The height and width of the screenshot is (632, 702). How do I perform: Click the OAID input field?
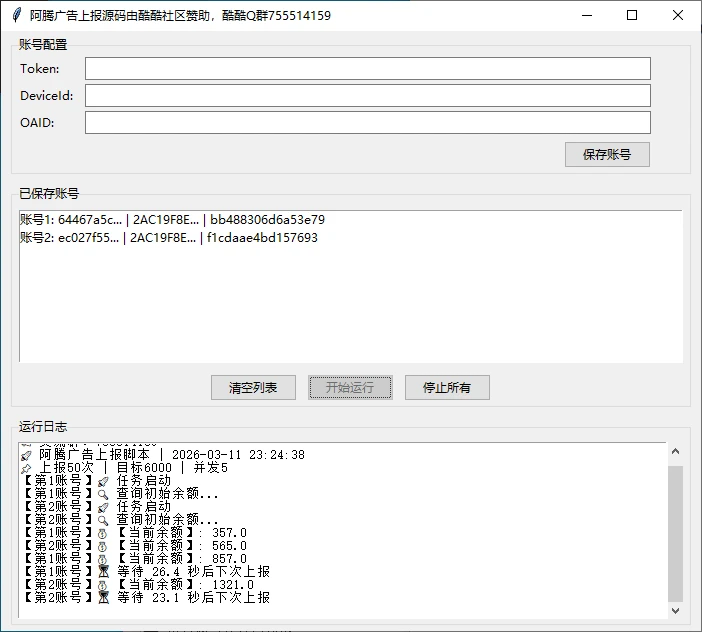[368, 122]
